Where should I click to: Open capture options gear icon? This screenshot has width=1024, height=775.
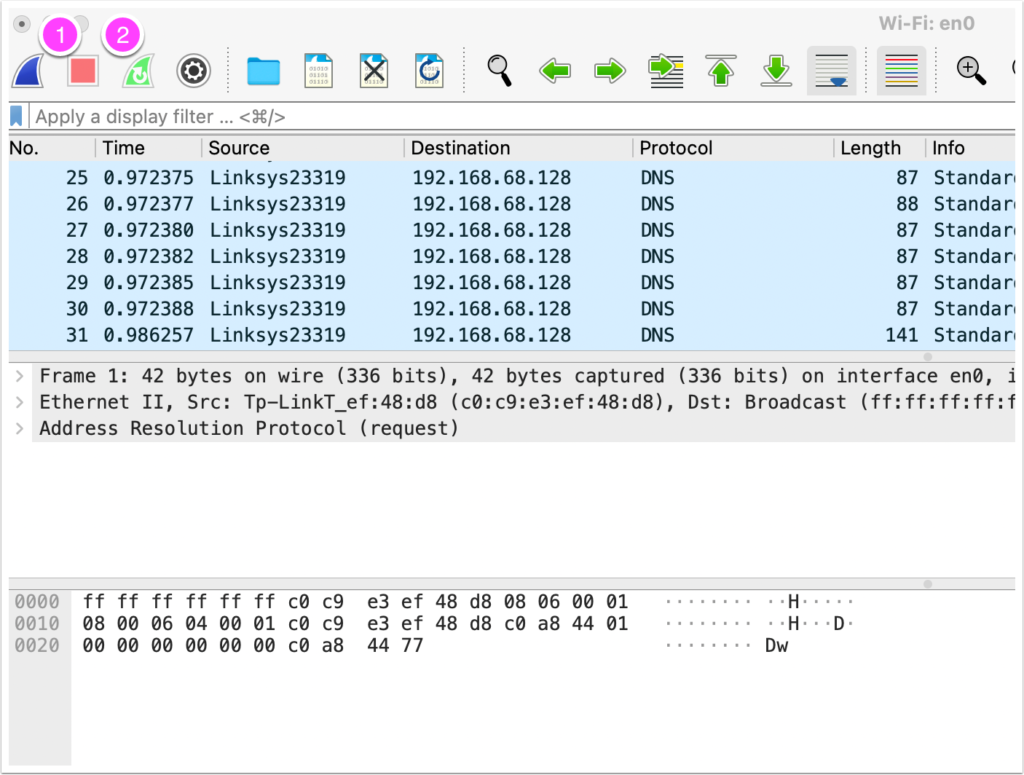(x=193, y=71)
